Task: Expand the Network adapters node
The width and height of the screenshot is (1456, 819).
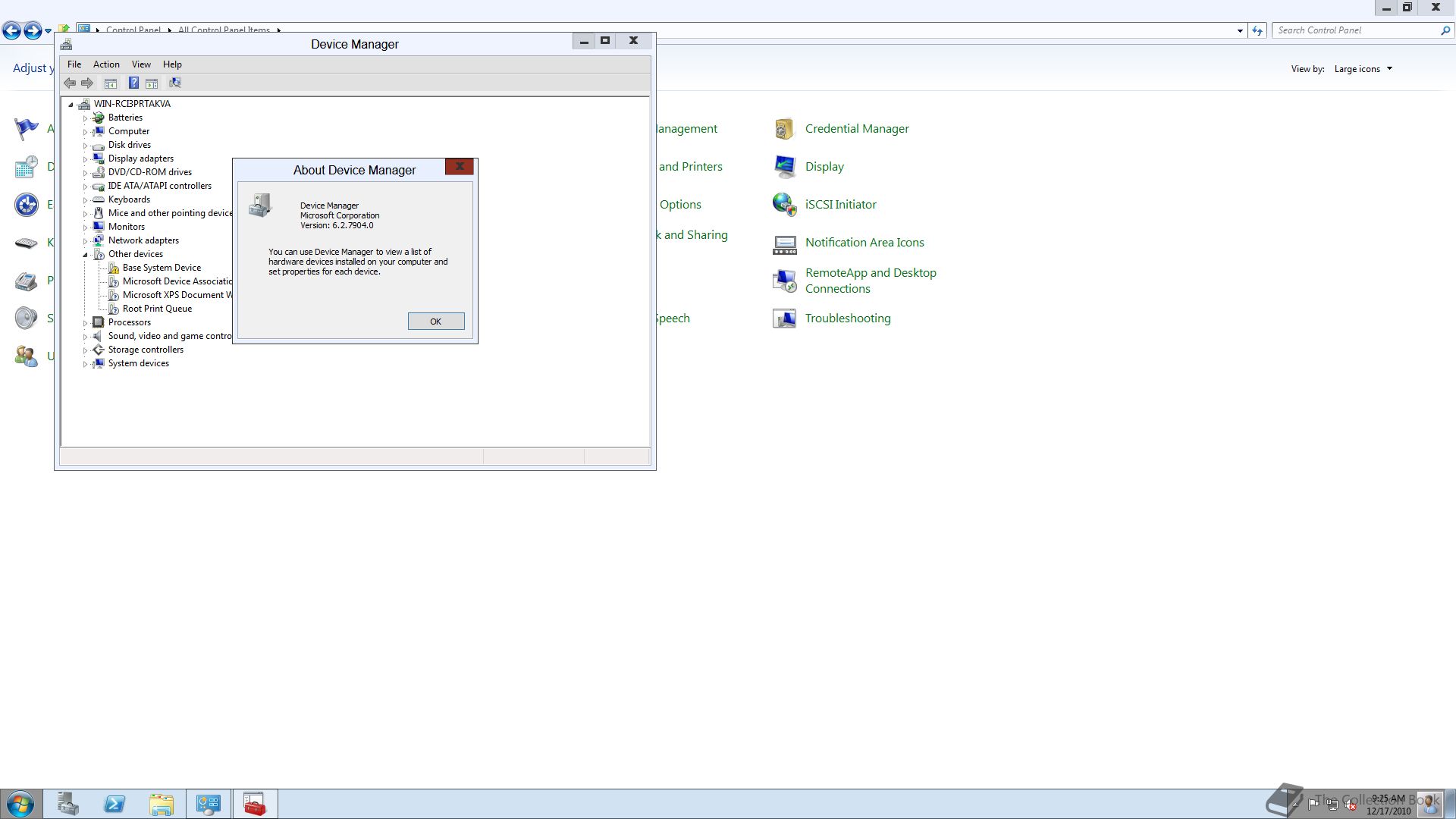Action: click(x=85, y=241)
